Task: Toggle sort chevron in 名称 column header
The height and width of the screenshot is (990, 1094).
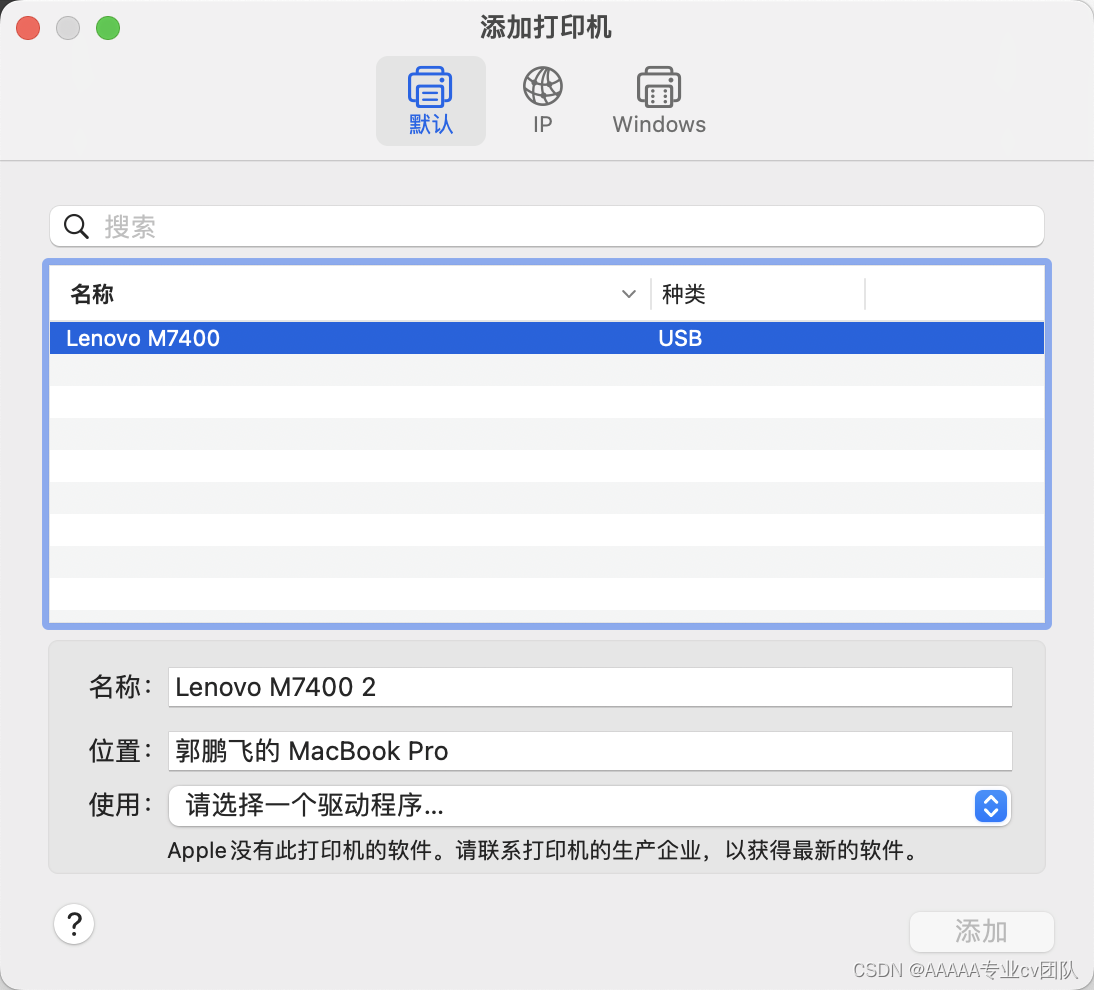Action: coord(629,294)
